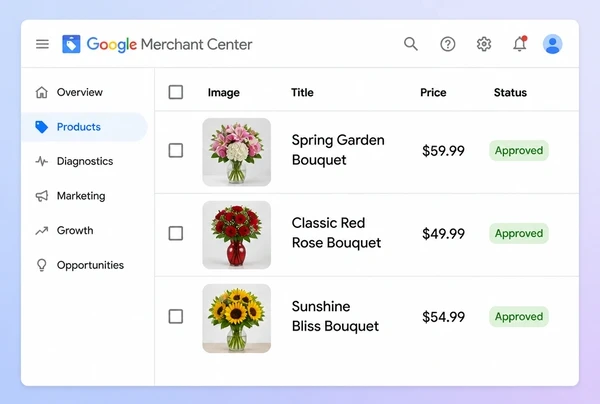Click the Classic Red Rose Bouquet title
This screenshot has width=600, height=404.
[336, 233]
